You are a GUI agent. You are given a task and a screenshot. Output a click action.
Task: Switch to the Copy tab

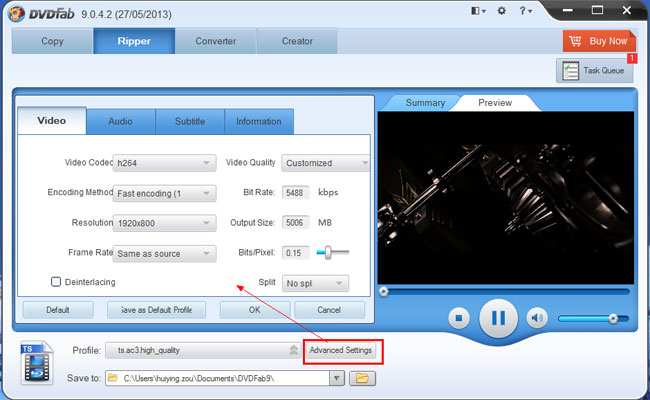[52, 41]
